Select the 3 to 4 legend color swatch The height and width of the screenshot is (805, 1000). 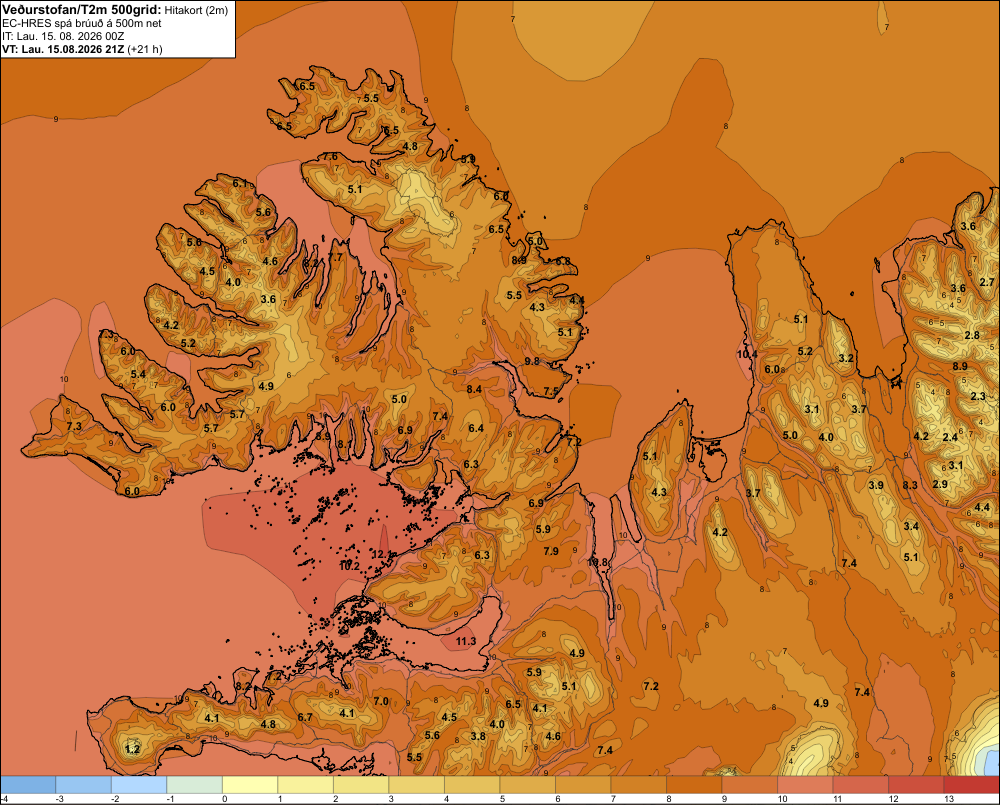pyautogui.click(x=416, y=785)
